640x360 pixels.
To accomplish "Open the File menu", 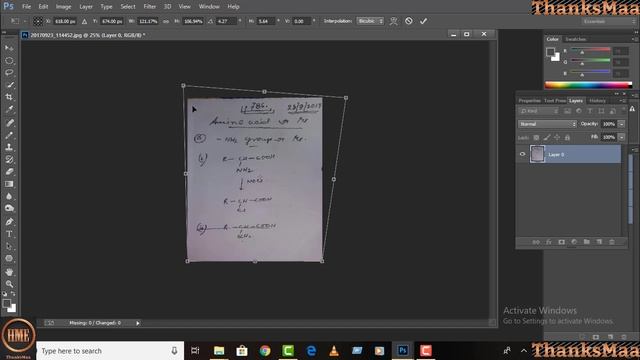I will tap(27, 7).
